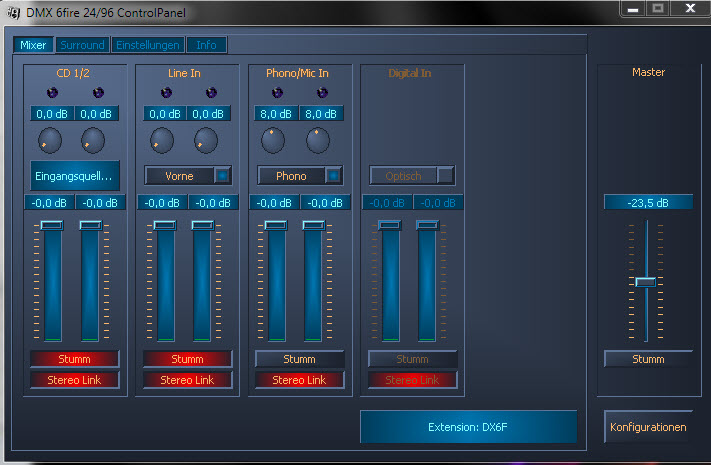This screenshot has height=465, width=711.
Task: Click Phono/Mic In right fader handle
Action: pyautogui.click(x=314, y=225)
